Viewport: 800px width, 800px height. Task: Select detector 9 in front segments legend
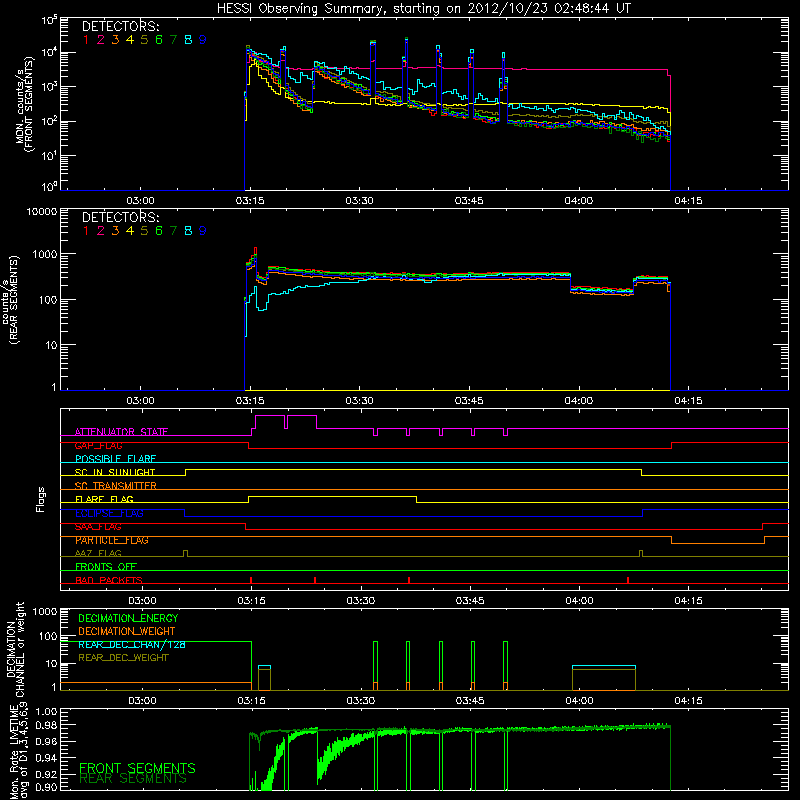pos(203,40)
